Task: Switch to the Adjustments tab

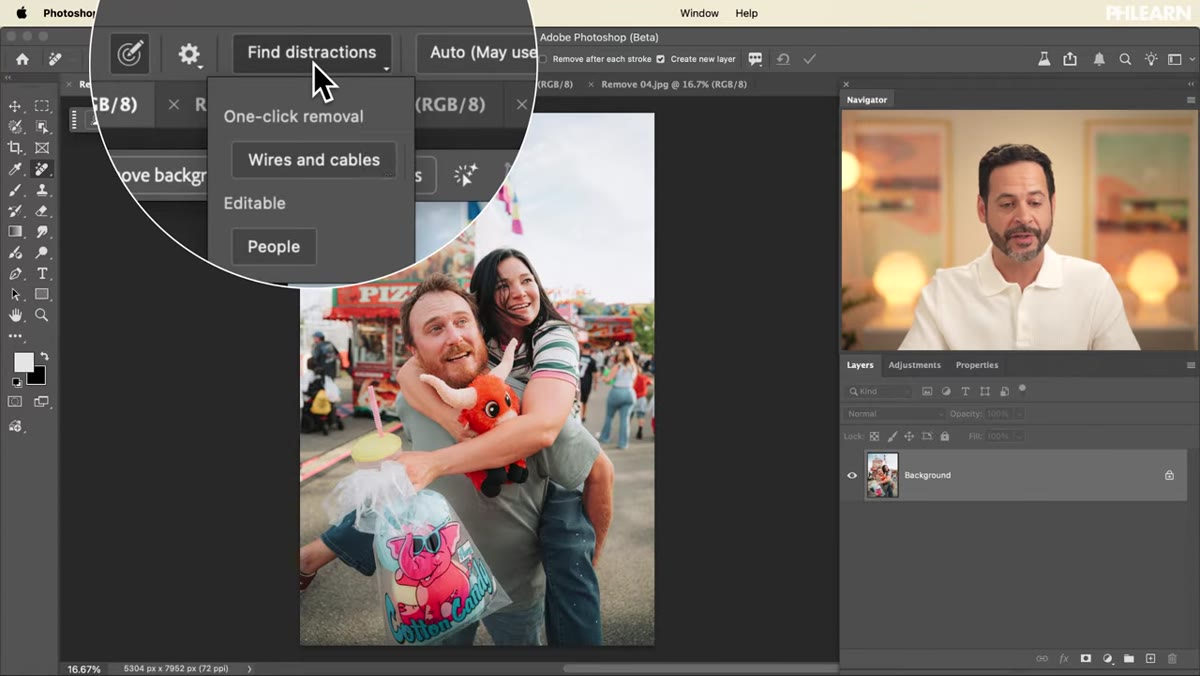Action: point(914,365)
